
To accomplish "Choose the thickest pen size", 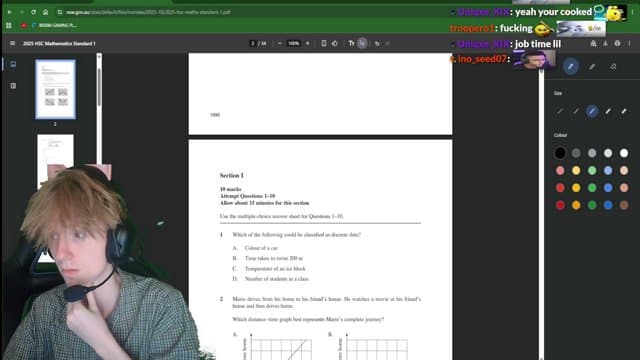I will click(x=624, y=111).
